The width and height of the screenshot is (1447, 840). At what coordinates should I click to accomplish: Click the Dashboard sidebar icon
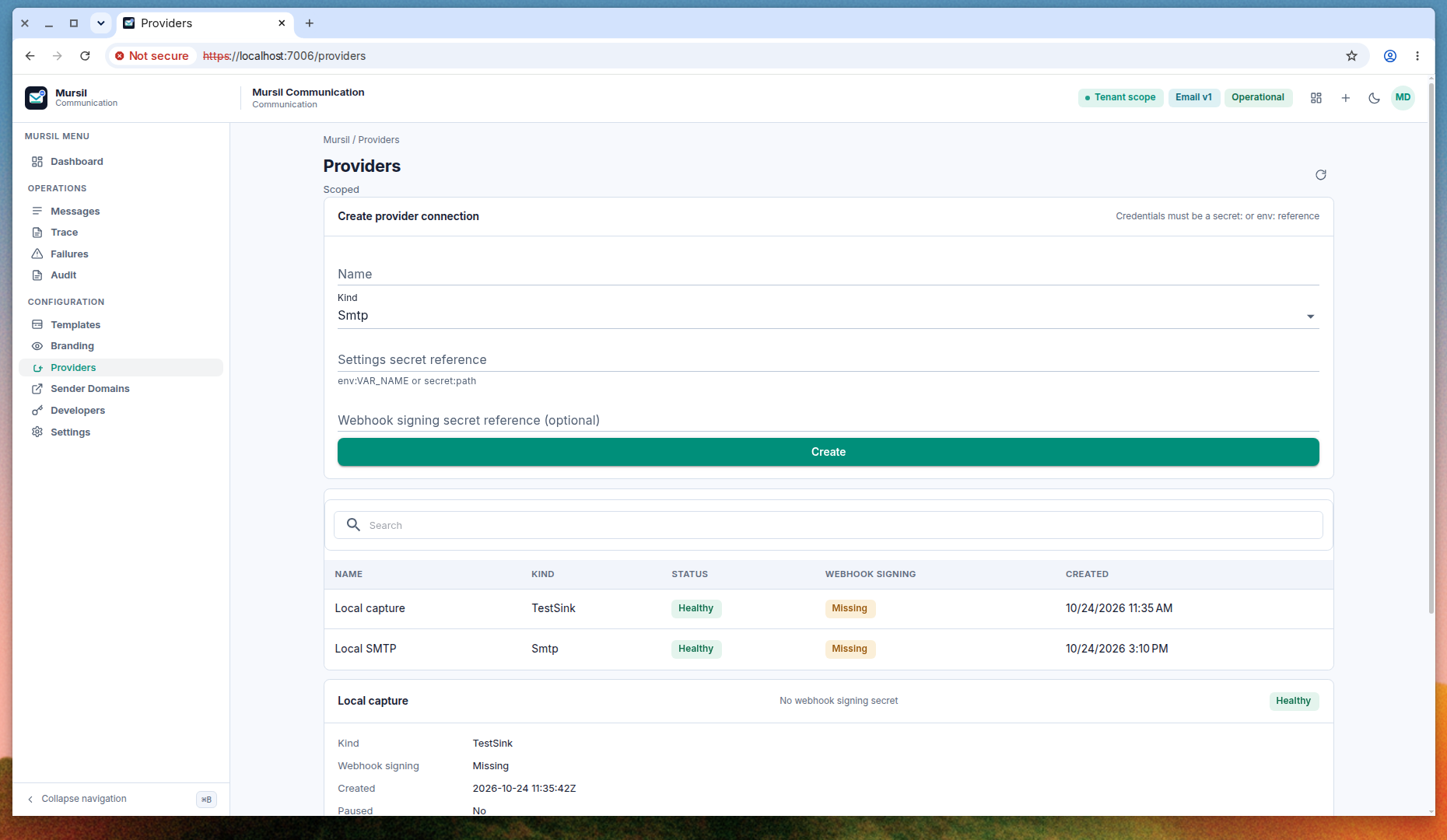pos(37,162)
